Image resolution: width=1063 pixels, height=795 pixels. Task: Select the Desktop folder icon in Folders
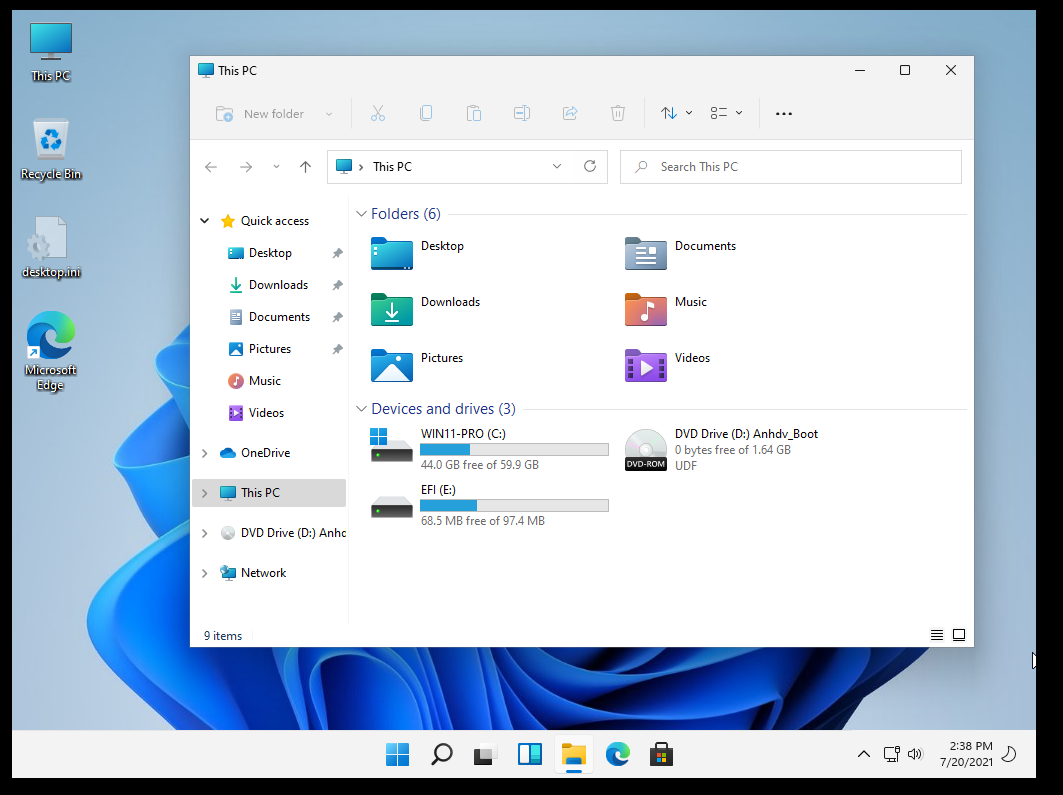[392, 253]
